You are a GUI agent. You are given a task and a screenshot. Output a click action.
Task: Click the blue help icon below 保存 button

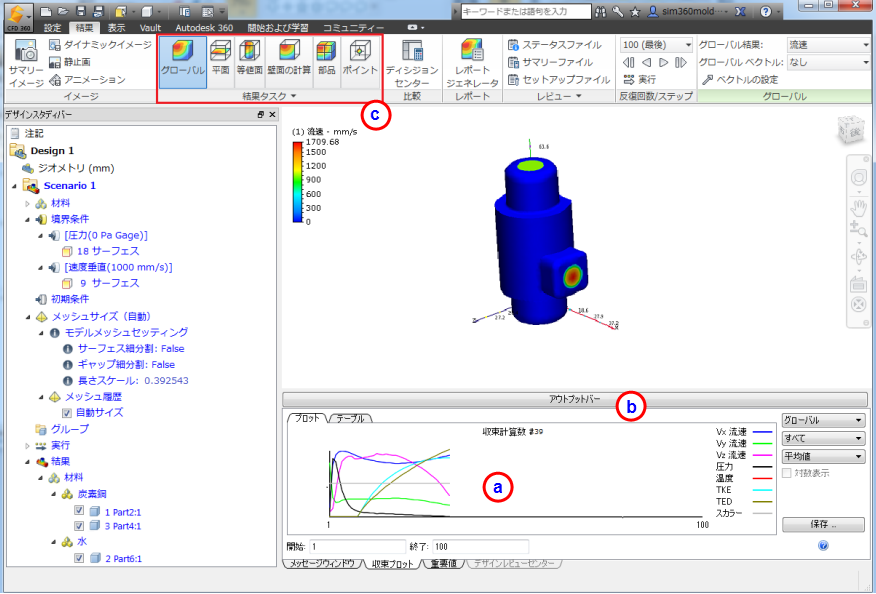(823, 545)
